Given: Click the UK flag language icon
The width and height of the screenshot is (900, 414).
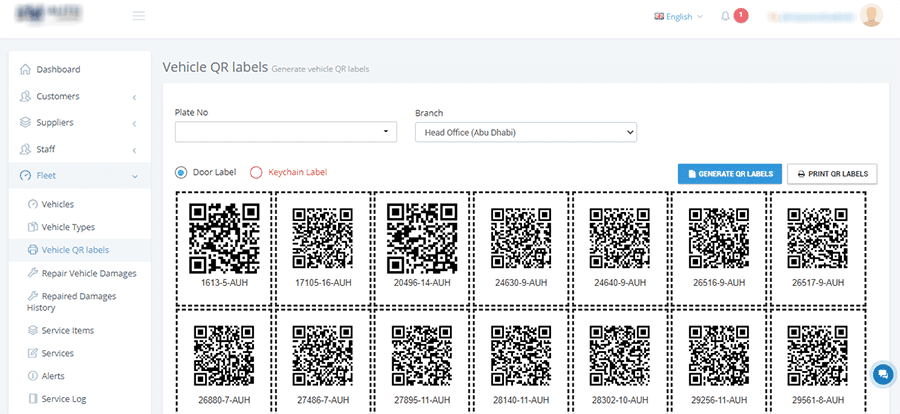Looking at the screenshot, I should pos(659,17).
